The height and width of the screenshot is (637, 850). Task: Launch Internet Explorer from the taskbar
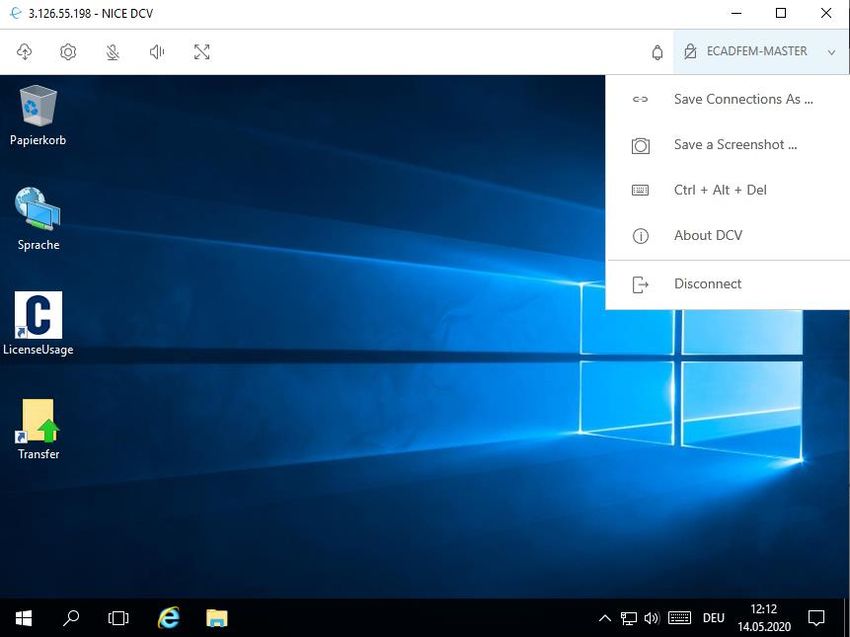click(169, 617)
